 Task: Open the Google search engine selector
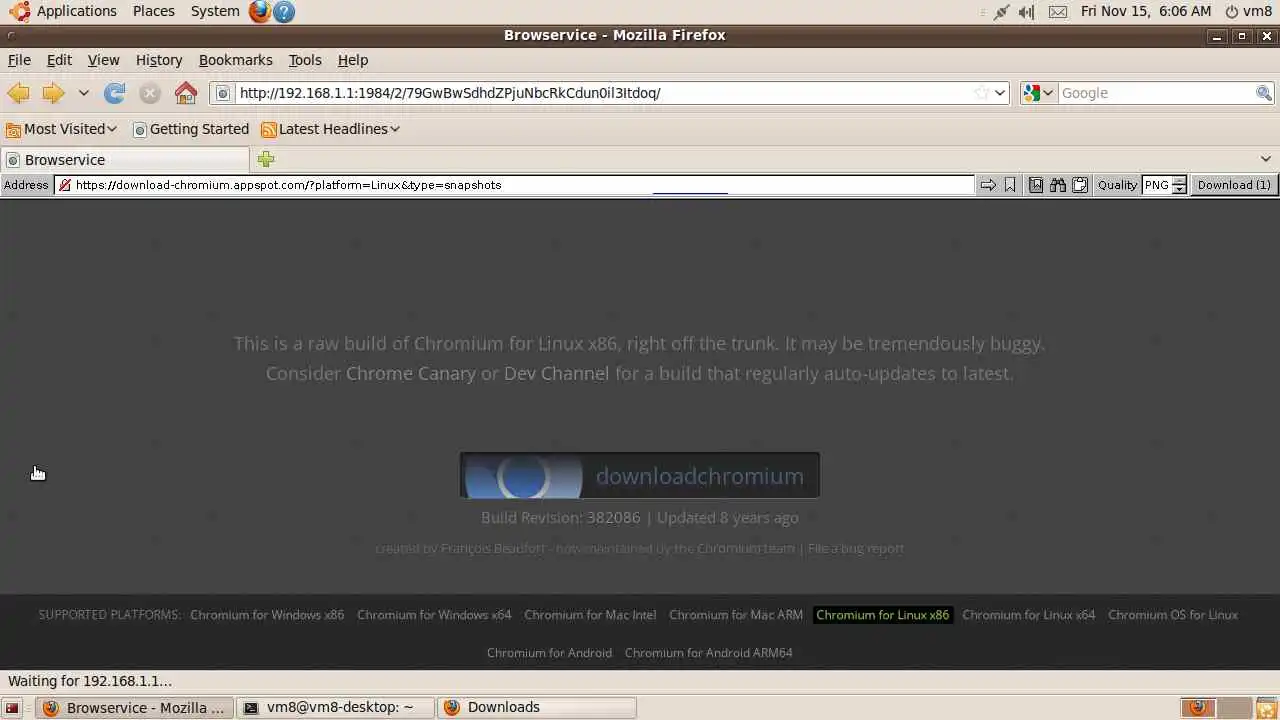coord(1039,93)
